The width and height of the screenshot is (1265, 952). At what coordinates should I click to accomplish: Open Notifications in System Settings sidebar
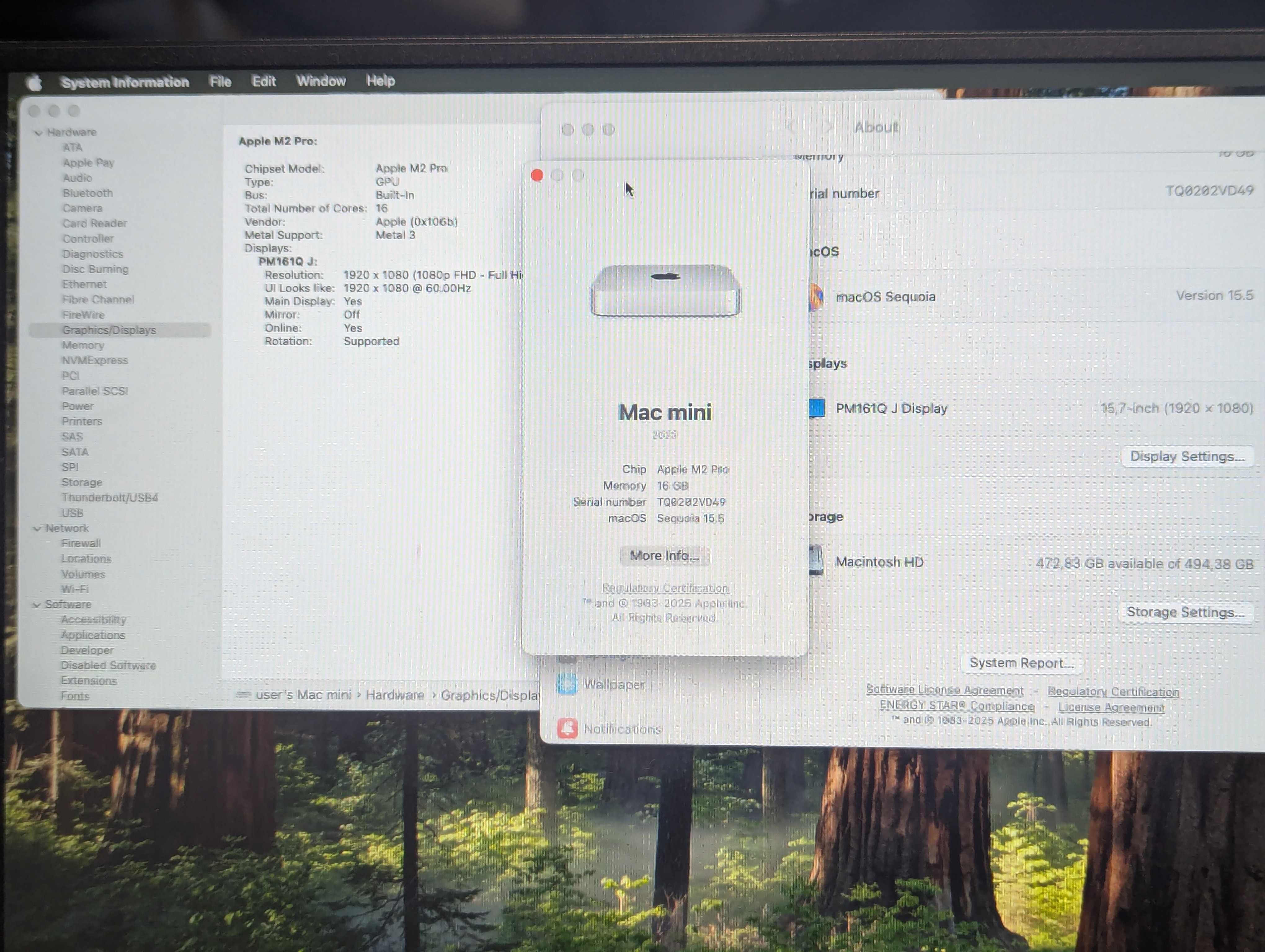point(610,729)
